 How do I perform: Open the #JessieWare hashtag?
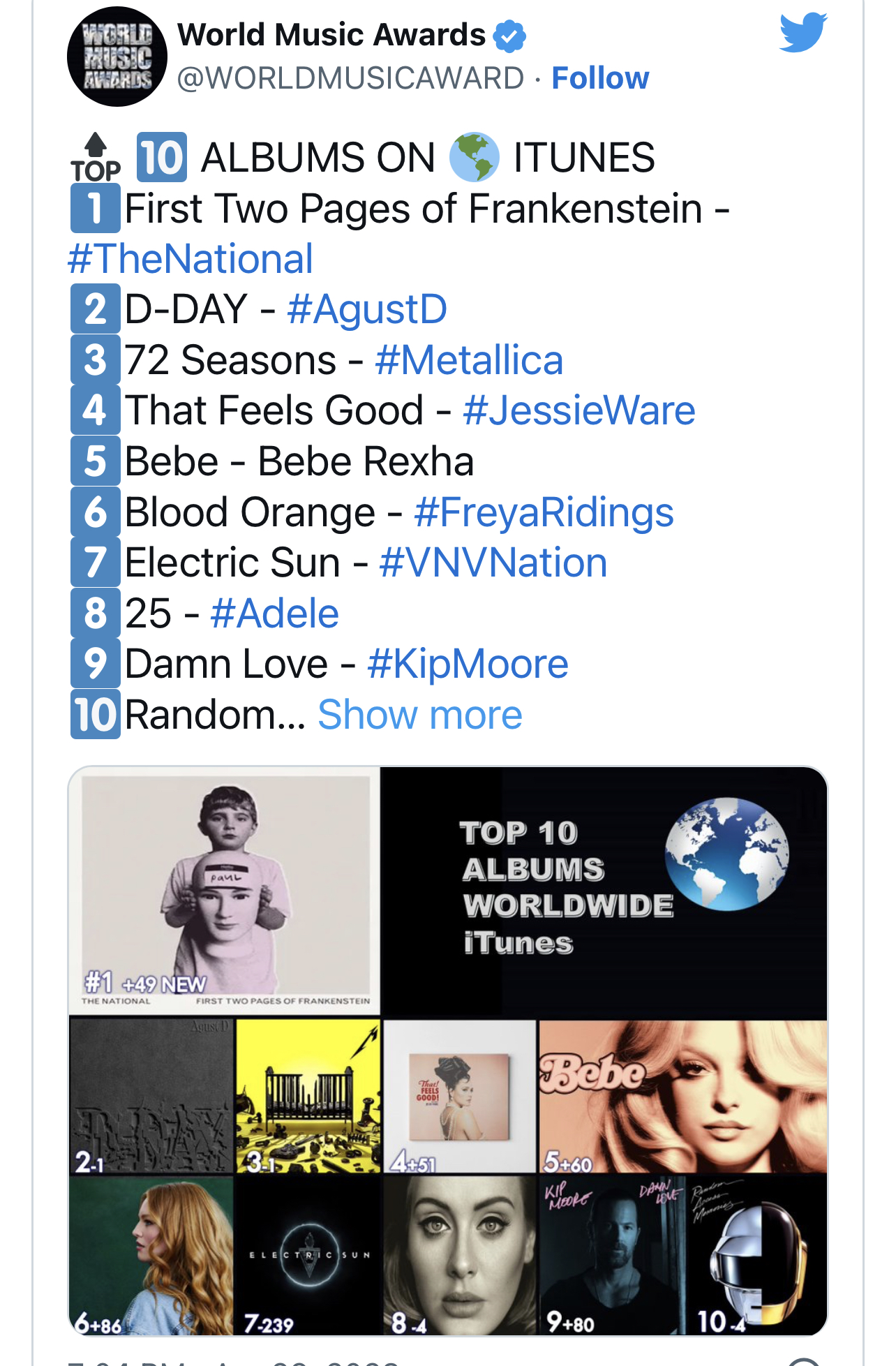click(x=578, y=410)
